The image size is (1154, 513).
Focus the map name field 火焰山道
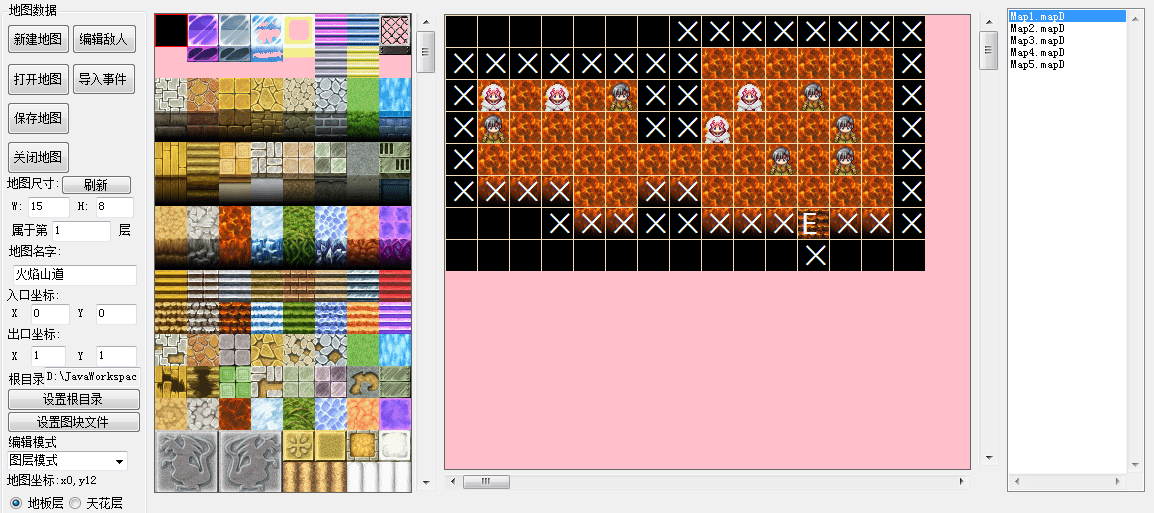74,275
